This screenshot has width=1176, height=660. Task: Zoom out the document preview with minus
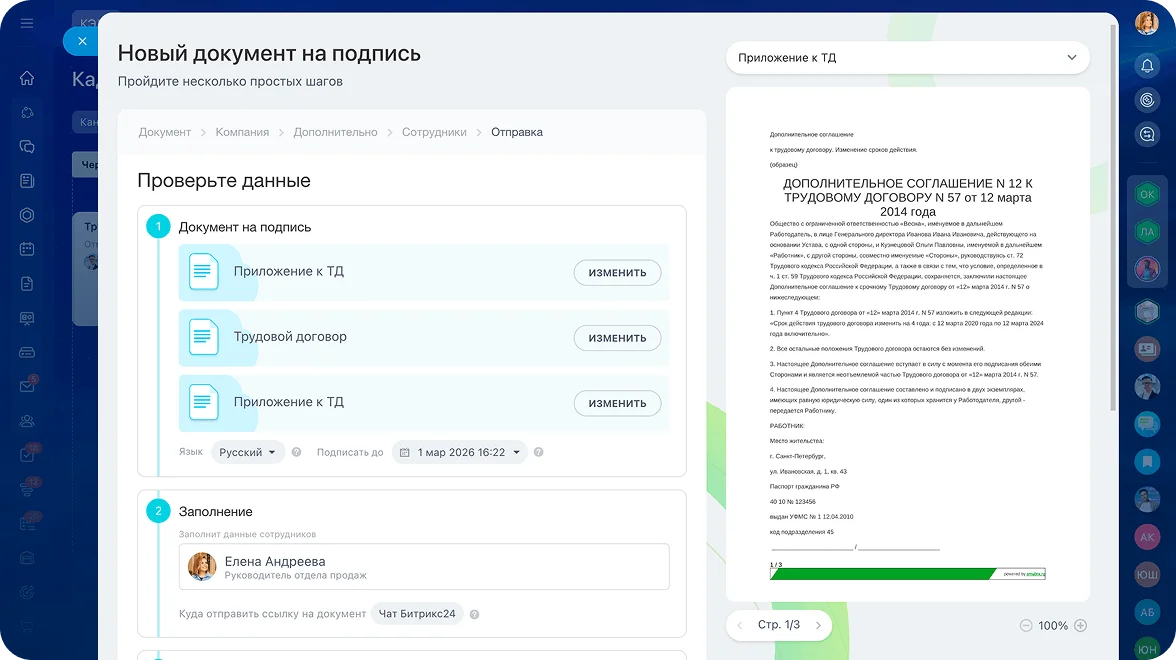click(x=1025, y=626)
